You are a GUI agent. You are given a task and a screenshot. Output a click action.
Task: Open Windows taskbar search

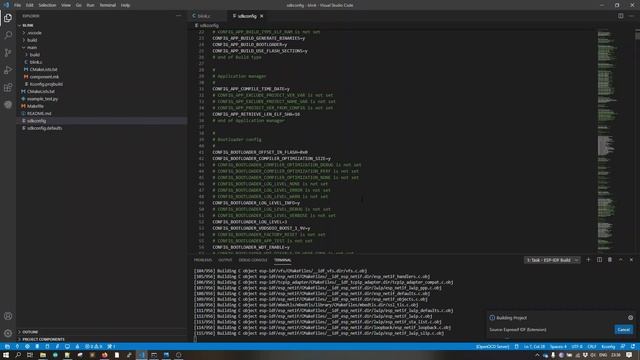18,355
